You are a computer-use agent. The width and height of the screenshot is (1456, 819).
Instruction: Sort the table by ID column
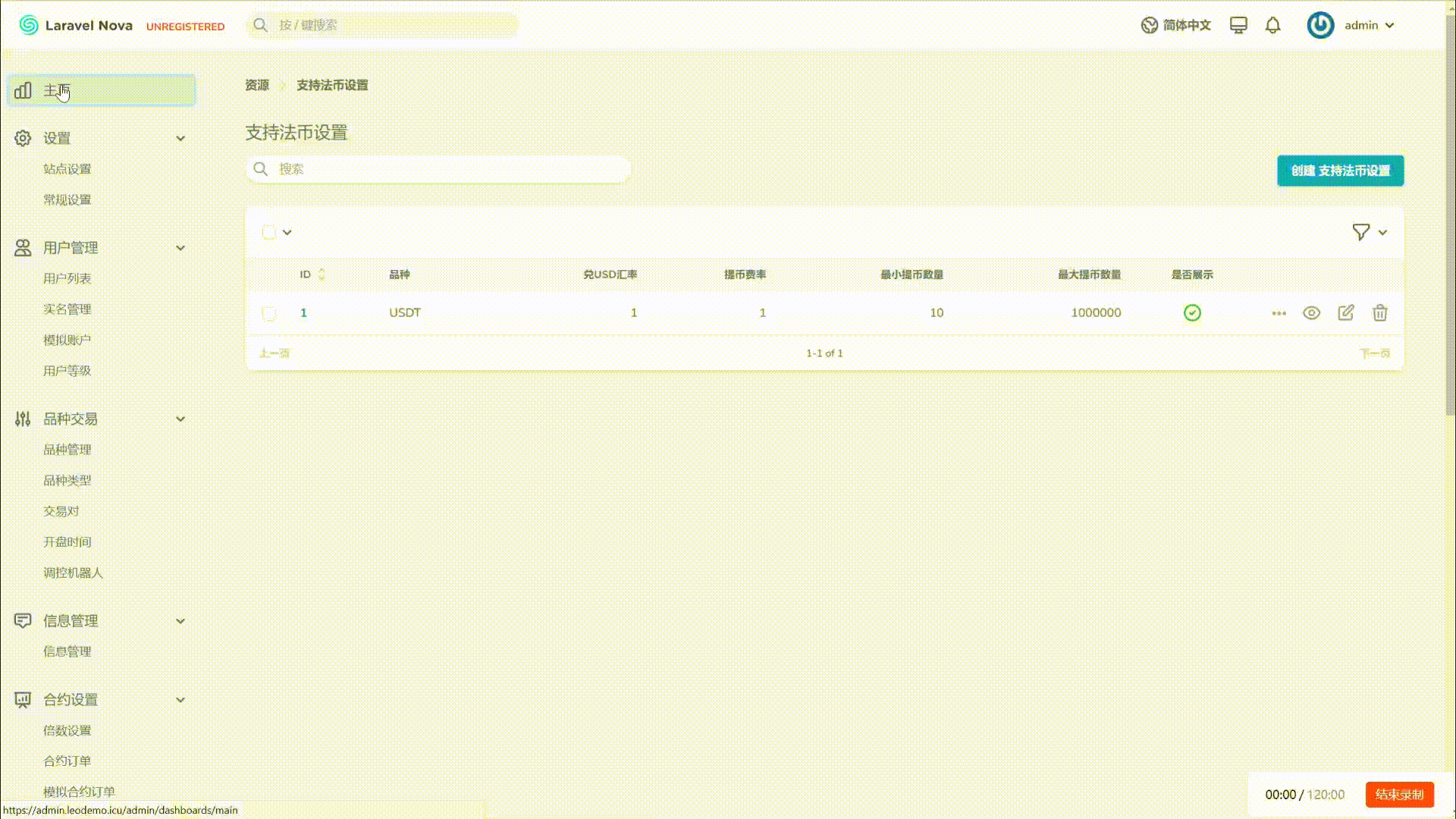[312, 275]
